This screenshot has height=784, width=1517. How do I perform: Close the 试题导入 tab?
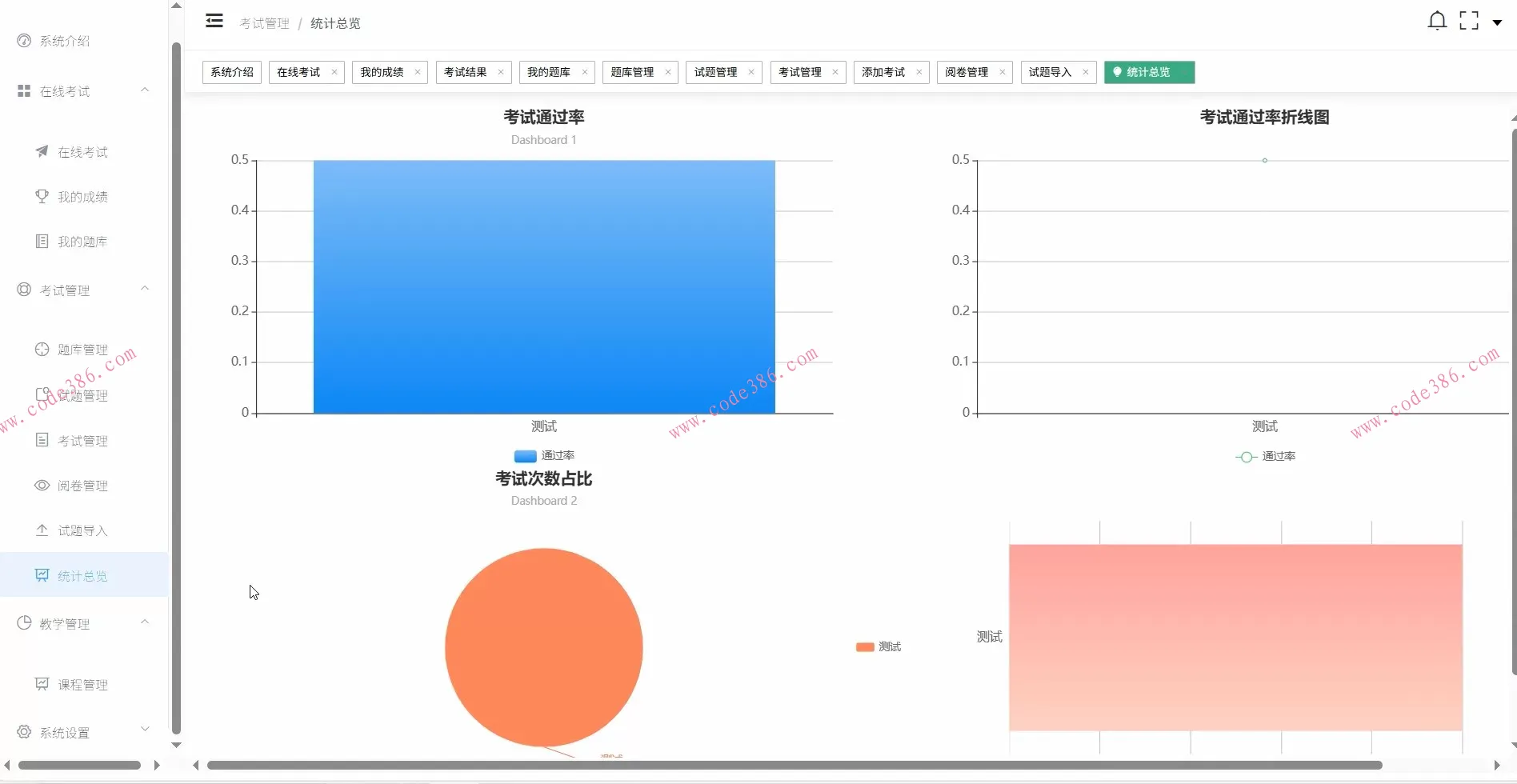coord(1086,73)
